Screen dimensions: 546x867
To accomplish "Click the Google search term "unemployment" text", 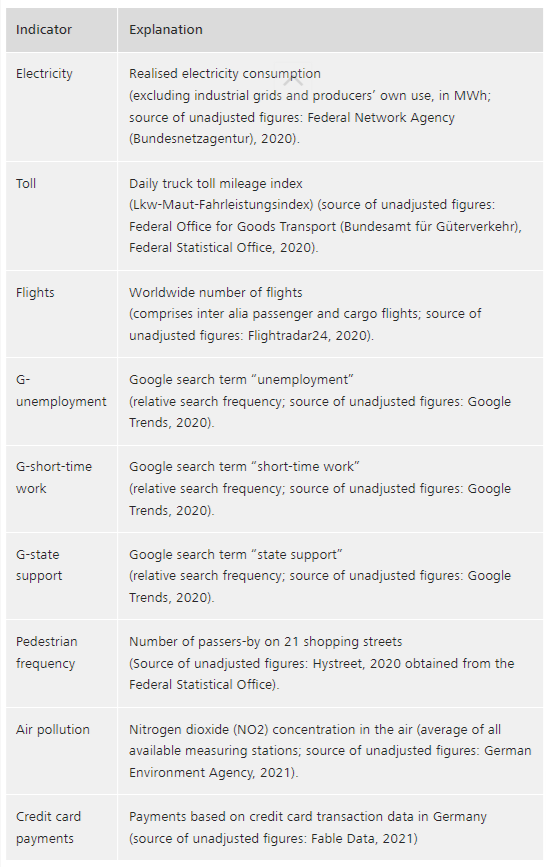I will 241,380.
